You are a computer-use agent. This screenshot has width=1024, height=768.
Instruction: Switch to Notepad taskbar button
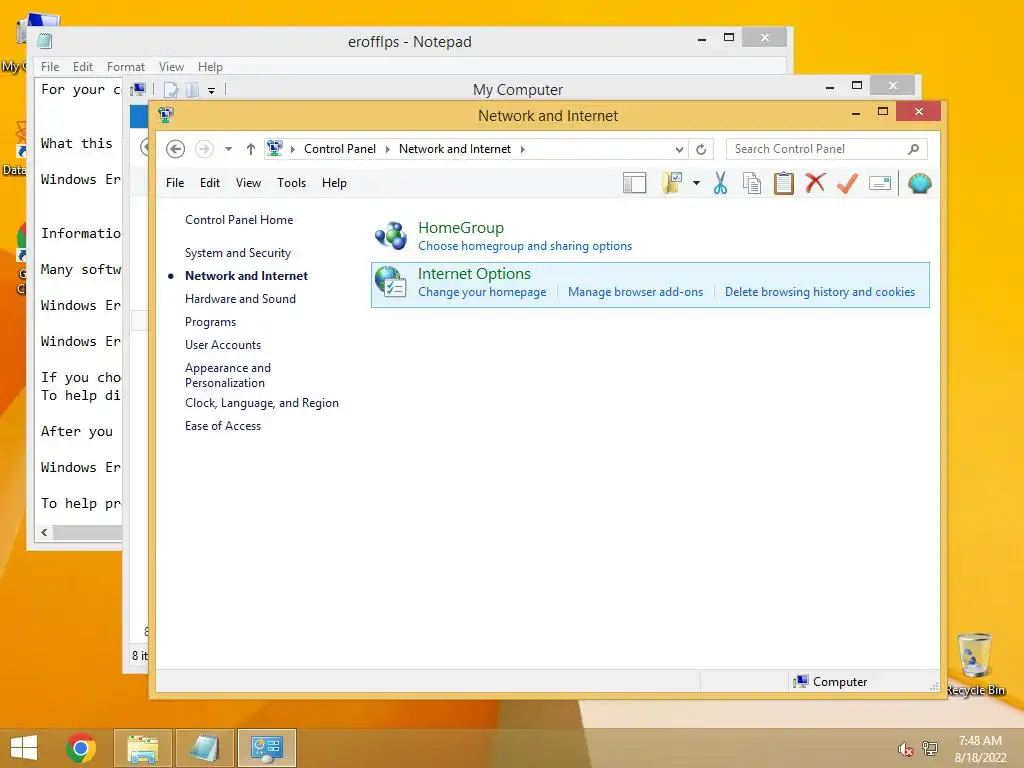pyautogui.click(x=205, y=748)
